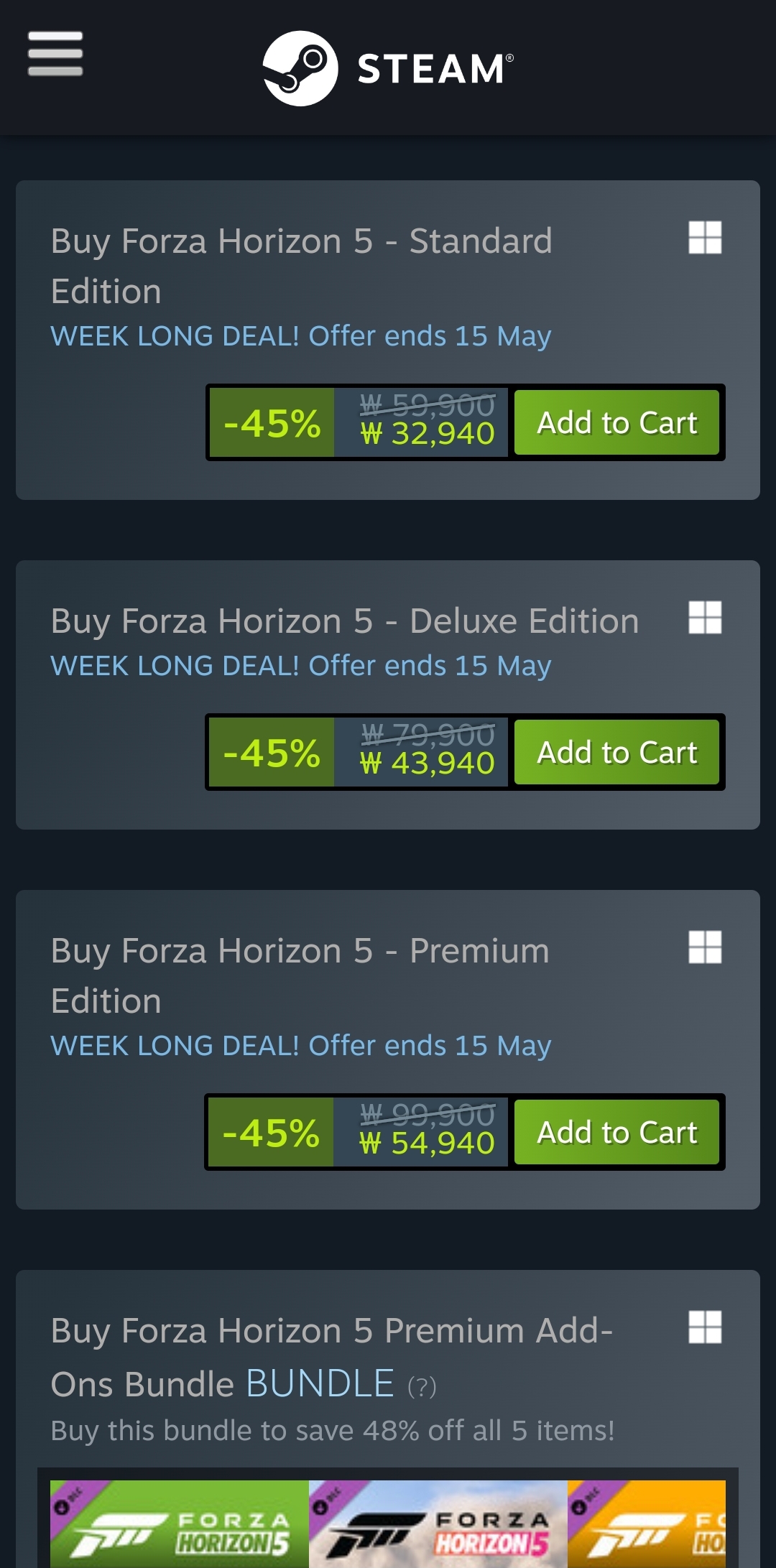
Task: Tap Windows icon on Deluxe Edition card
Action: [705, 617]
